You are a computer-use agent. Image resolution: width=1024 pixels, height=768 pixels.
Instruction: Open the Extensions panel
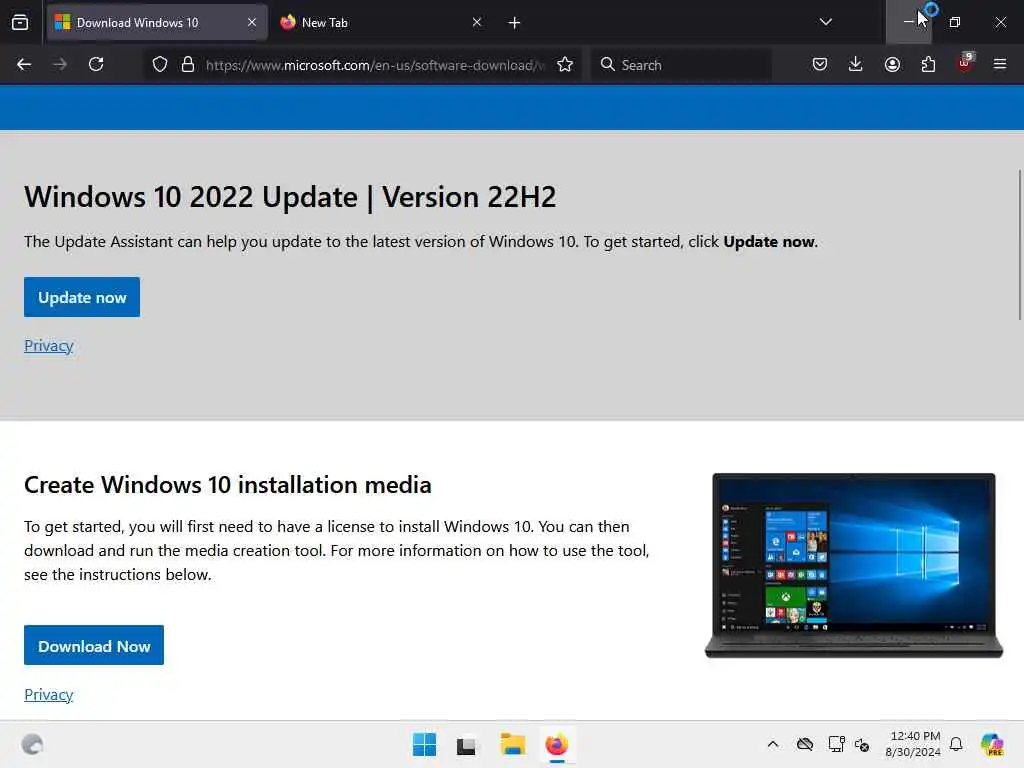click(x=928, y=65)
